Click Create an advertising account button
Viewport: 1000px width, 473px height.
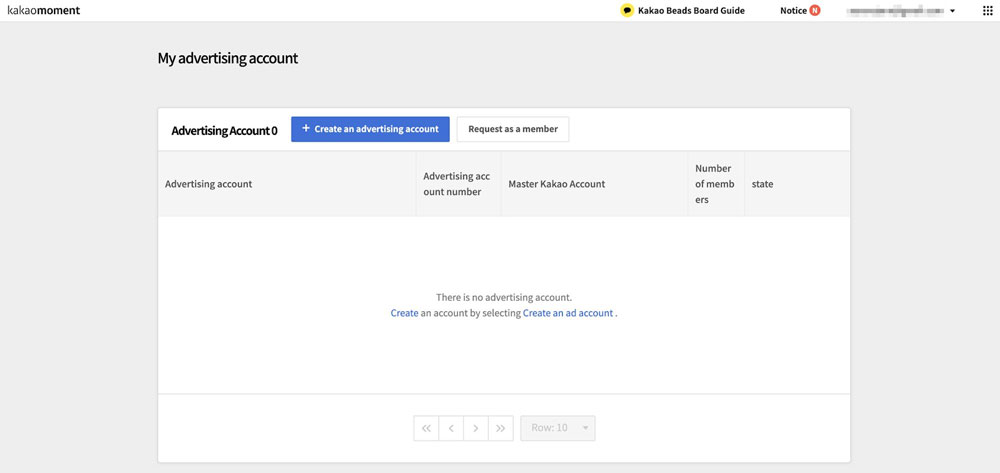tap(370, 129)
